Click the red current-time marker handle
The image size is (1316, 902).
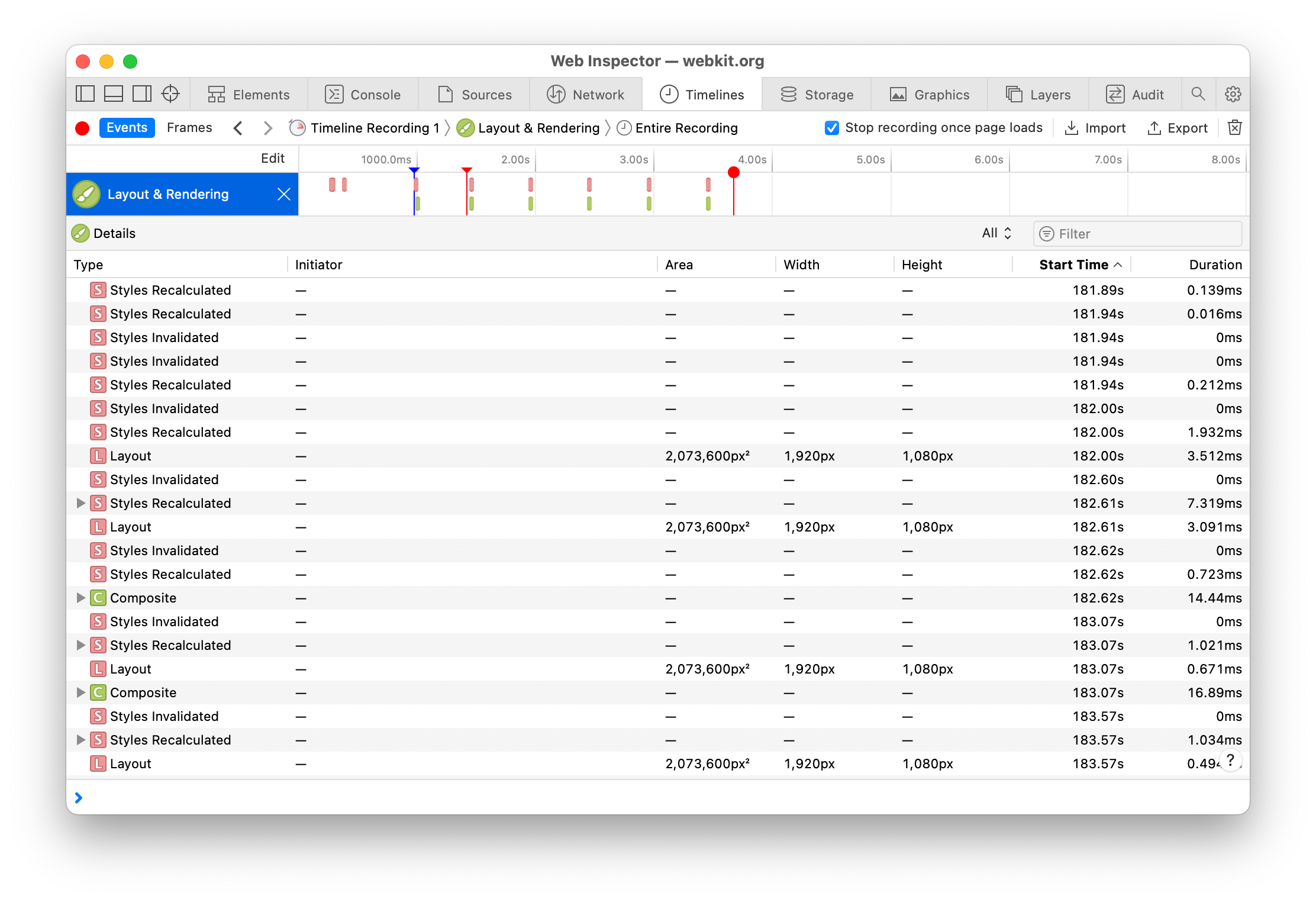coord(734,172)
